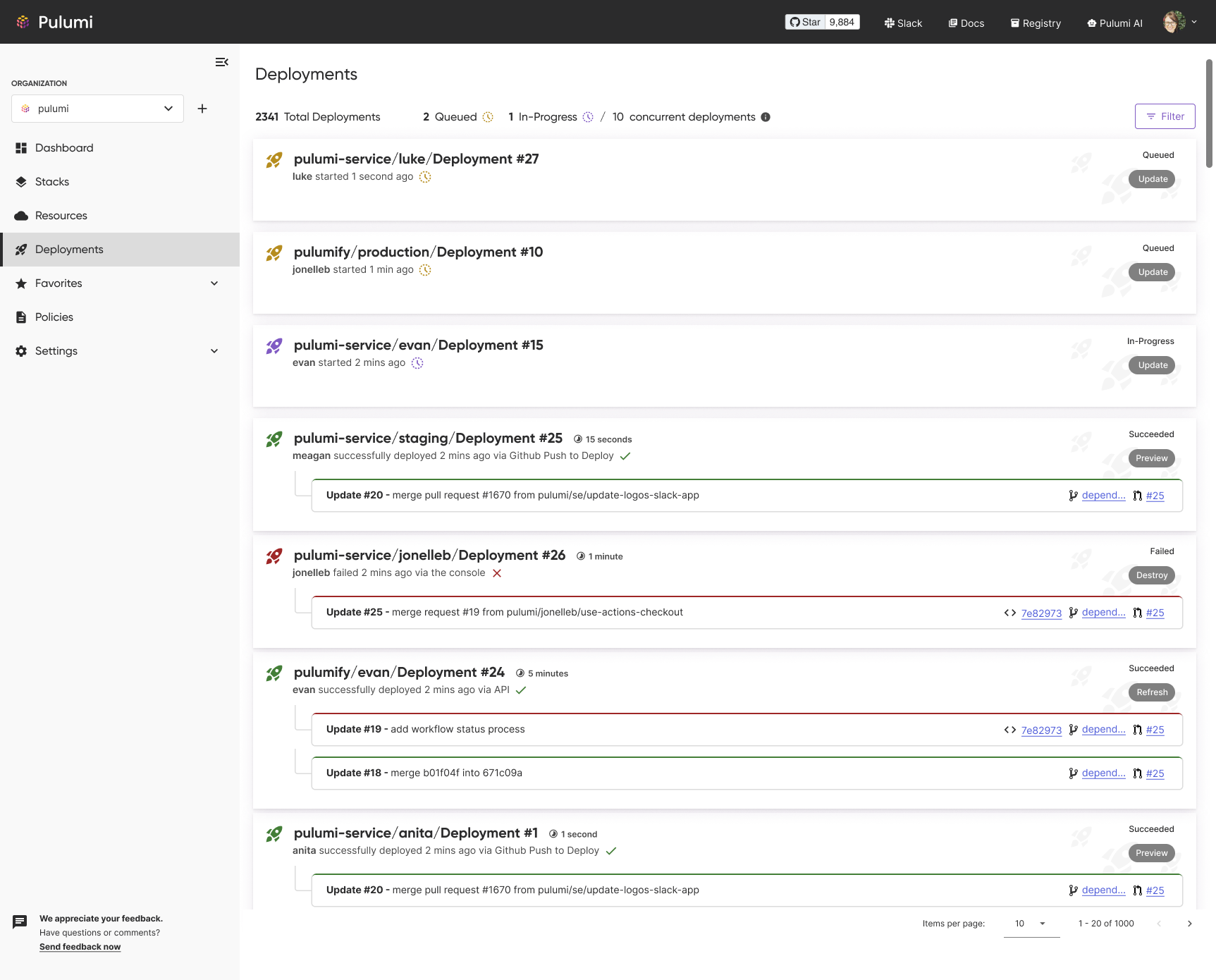Screen dimensions: 1216x980
Task: Add a new organization with the plus icon
Action: (202, 109)
